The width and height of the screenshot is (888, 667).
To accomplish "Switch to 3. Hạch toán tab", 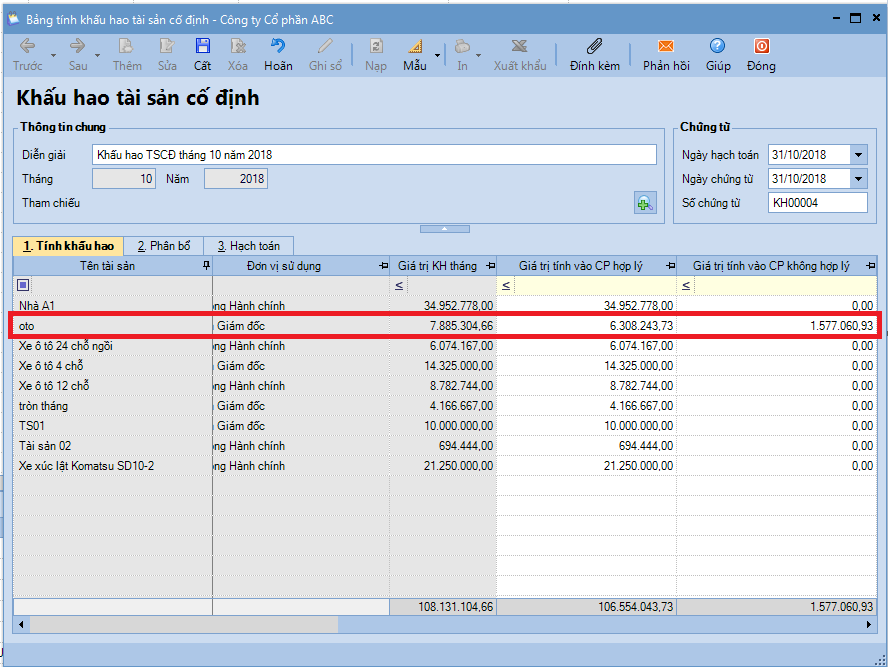I will coord(249,246).
